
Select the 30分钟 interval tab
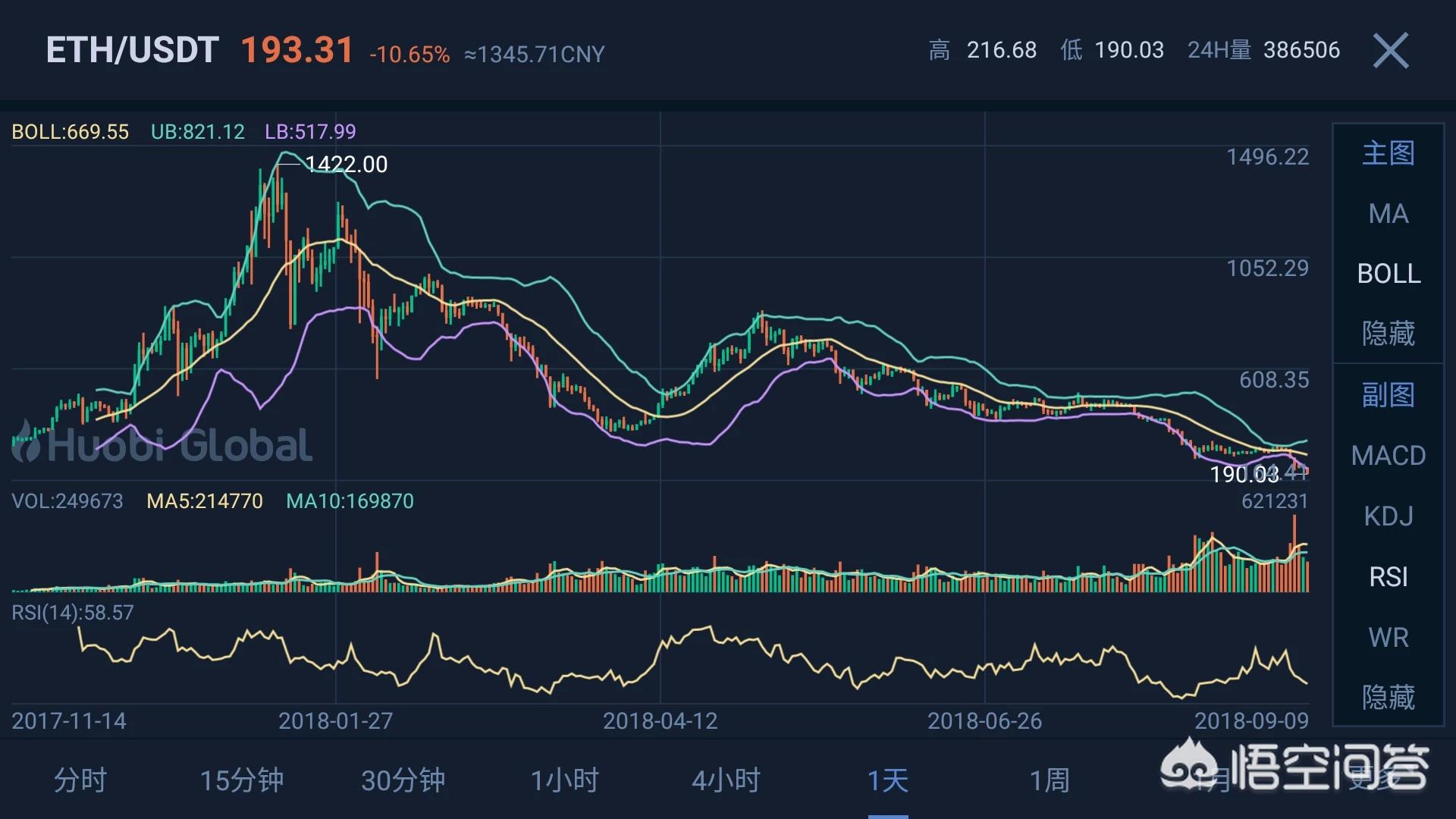(x=403, y=780)
